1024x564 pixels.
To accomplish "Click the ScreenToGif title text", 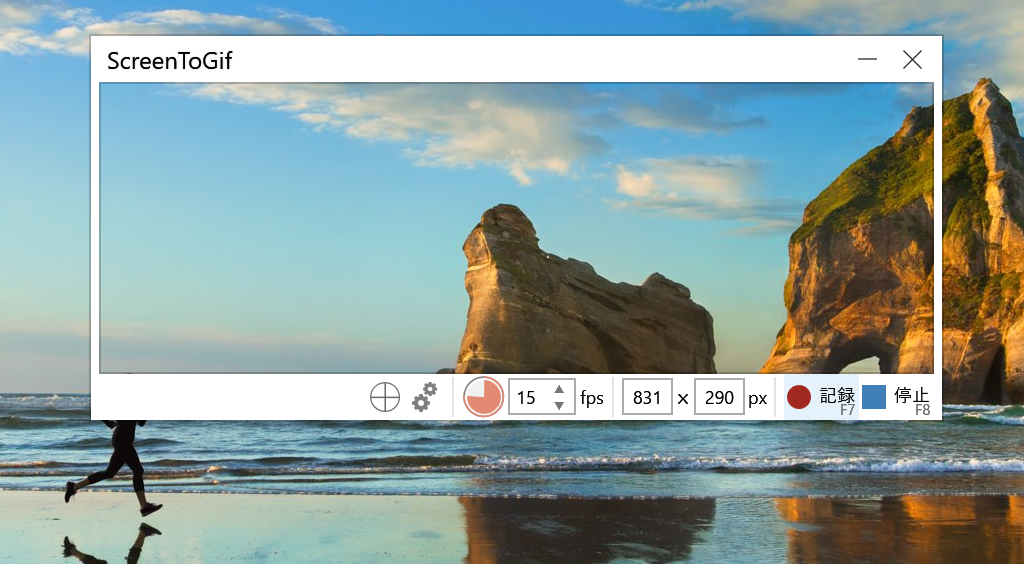I will (170, 61).
